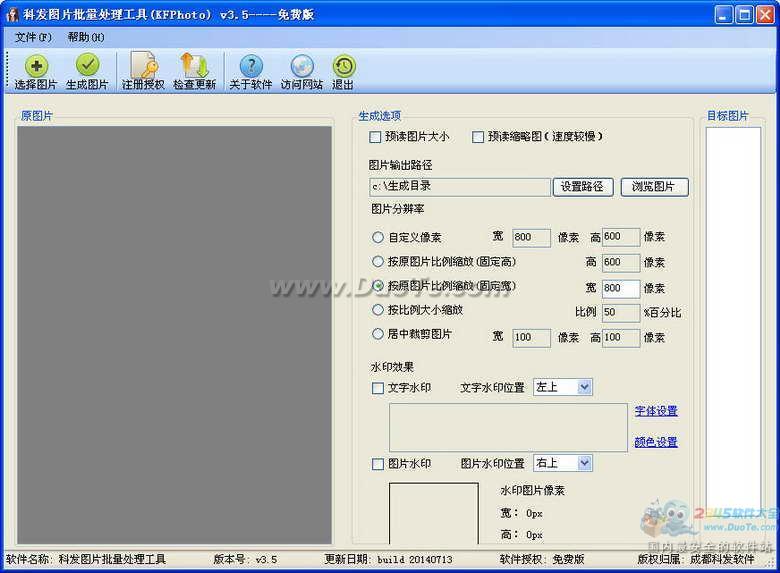Open the 关于软件 question mark icon

click(x=251, y=66)
